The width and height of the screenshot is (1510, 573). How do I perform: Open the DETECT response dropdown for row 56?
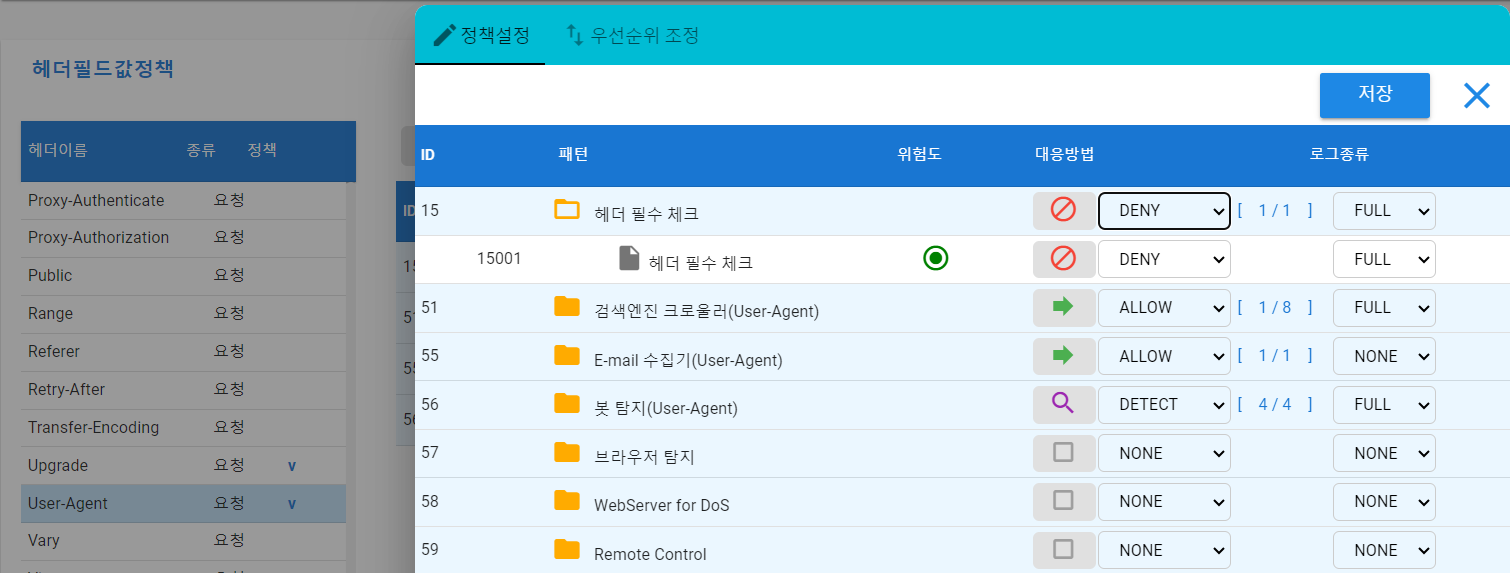pyautogui.click(x=1164, y=405)
